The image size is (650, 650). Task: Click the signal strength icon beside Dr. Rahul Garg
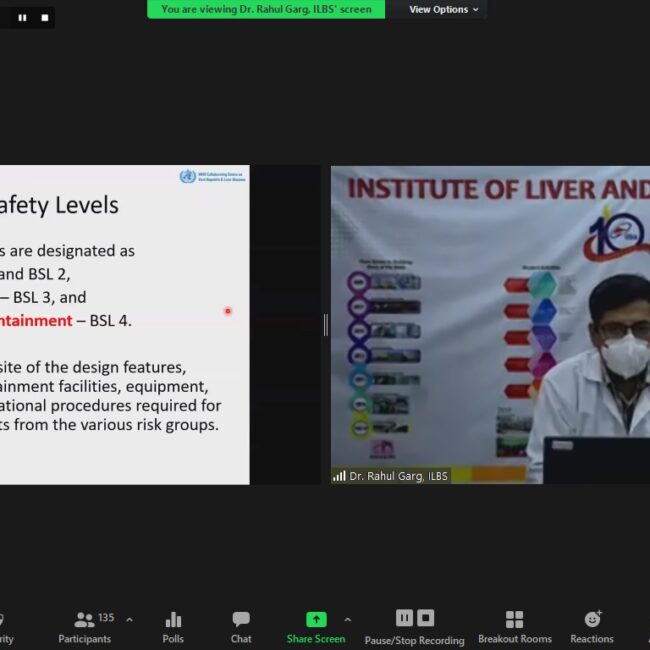pyautogui.click(x=339, y=477)
